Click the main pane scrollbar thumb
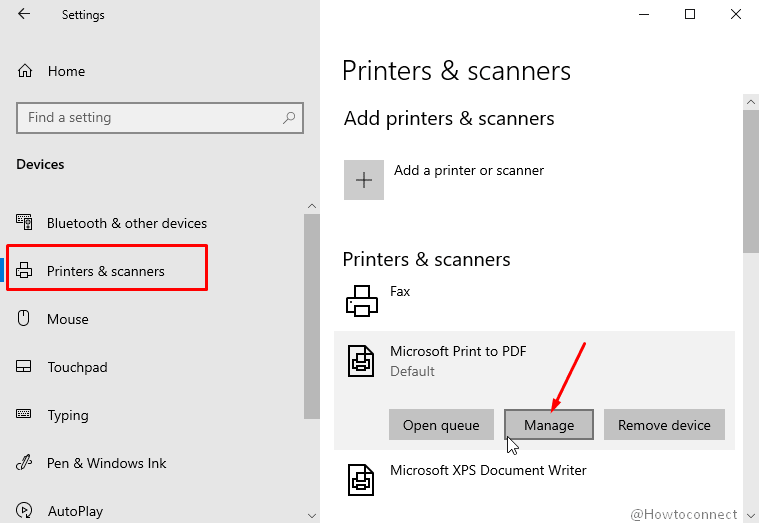 (x=751, y=181)
